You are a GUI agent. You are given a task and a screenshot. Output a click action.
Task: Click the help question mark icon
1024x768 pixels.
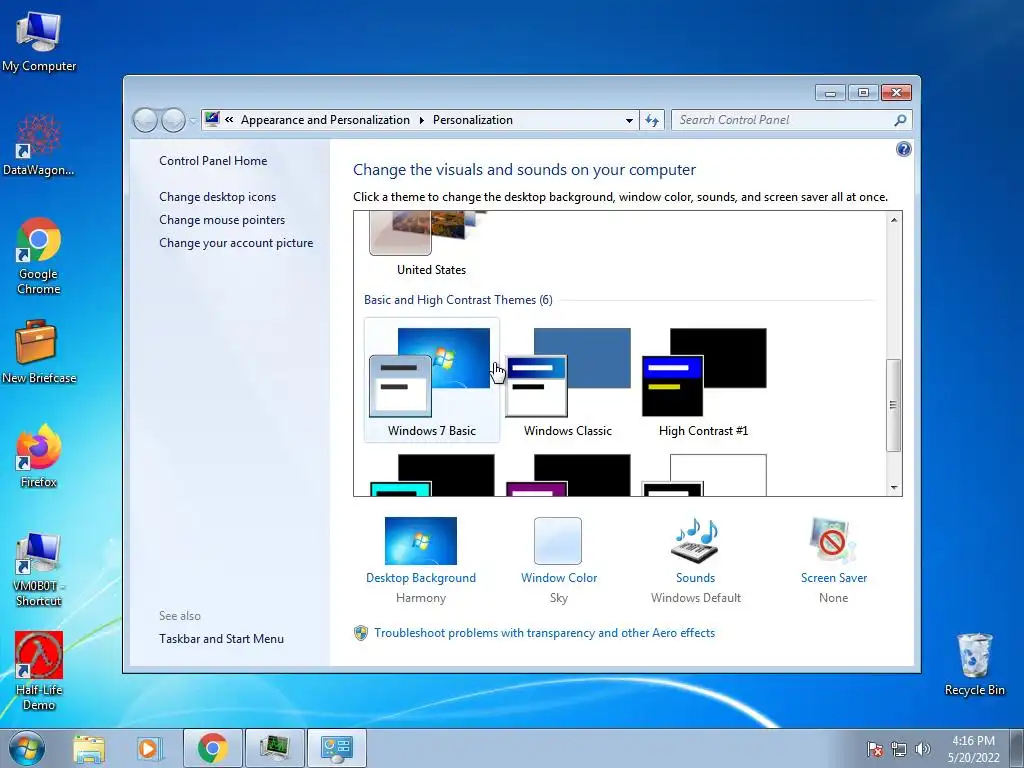(903, 150)
